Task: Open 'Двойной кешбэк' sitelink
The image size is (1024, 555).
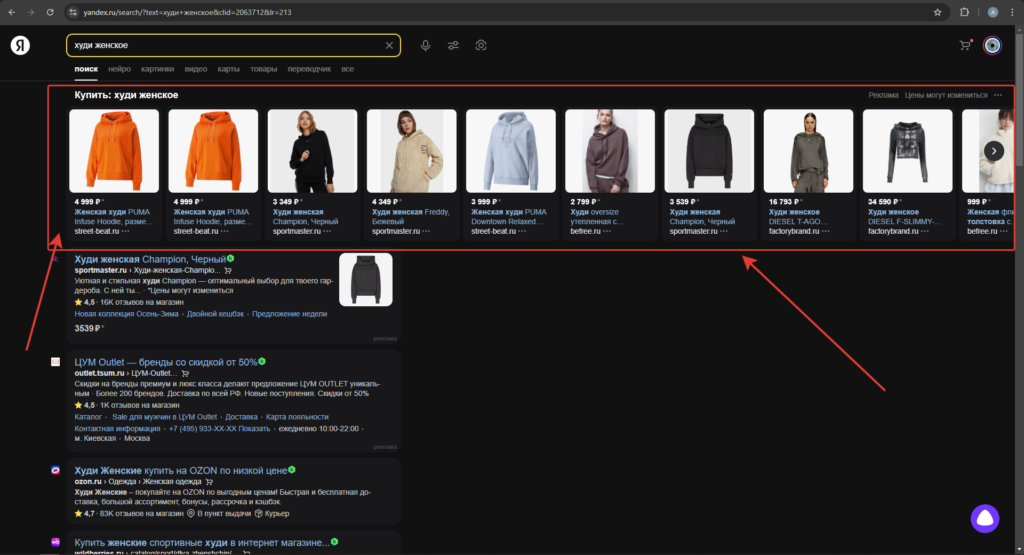Action: 216,314
